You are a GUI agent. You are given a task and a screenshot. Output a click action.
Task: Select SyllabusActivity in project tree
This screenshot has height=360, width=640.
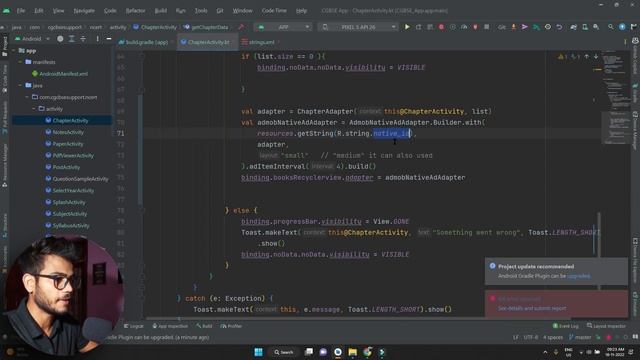tap(71, 226)
